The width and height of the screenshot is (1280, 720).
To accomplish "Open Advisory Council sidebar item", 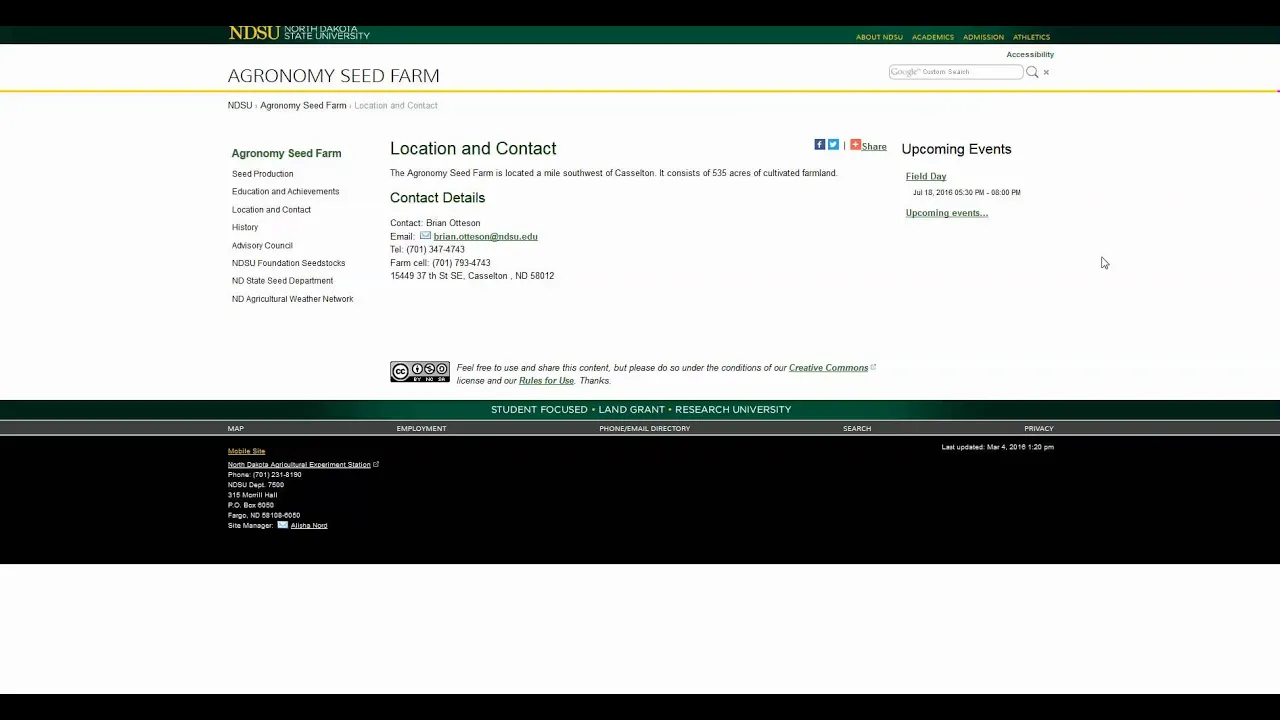I will [x=263, y=246].
